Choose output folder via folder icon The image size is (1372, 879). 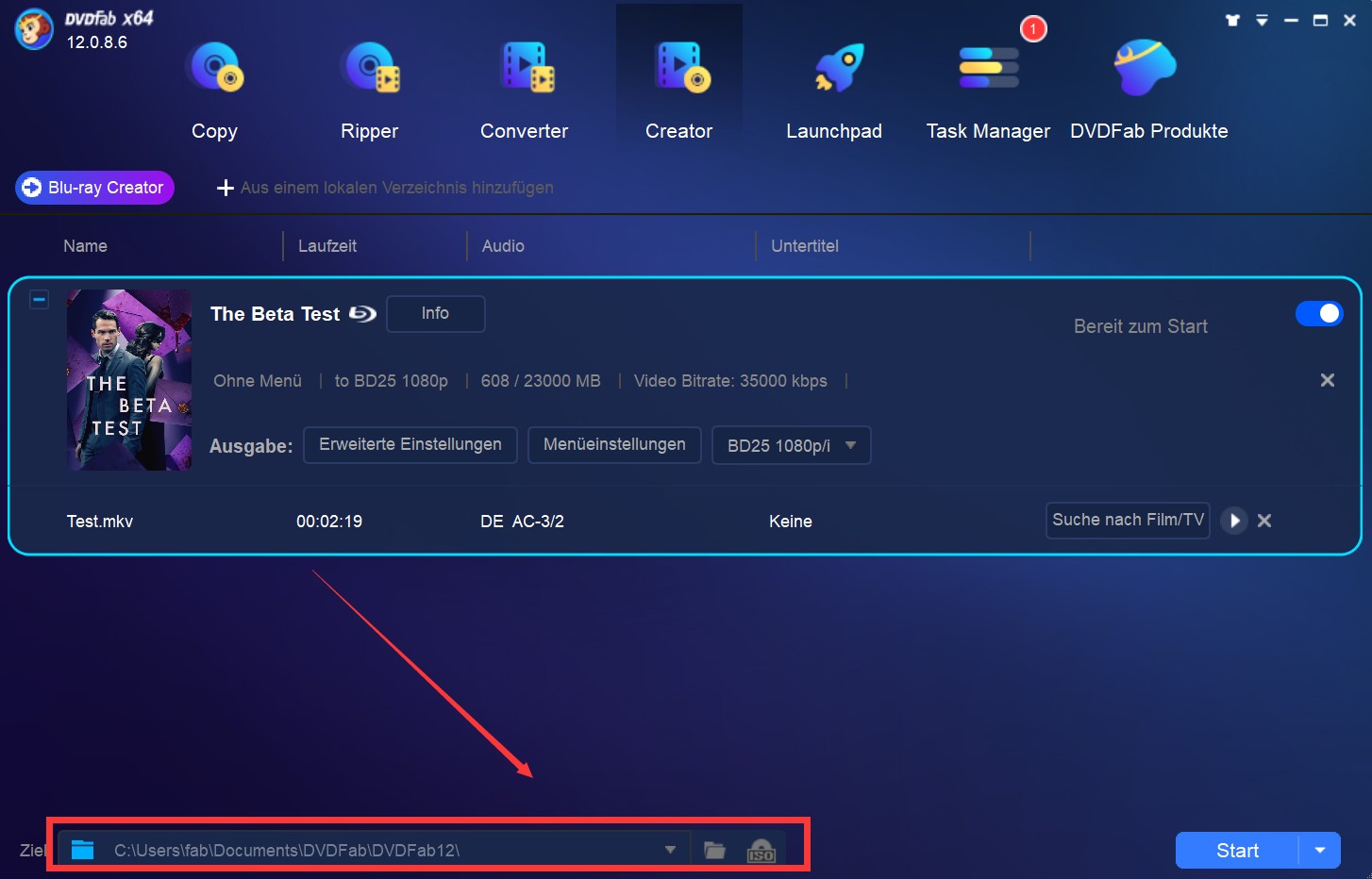714,850
